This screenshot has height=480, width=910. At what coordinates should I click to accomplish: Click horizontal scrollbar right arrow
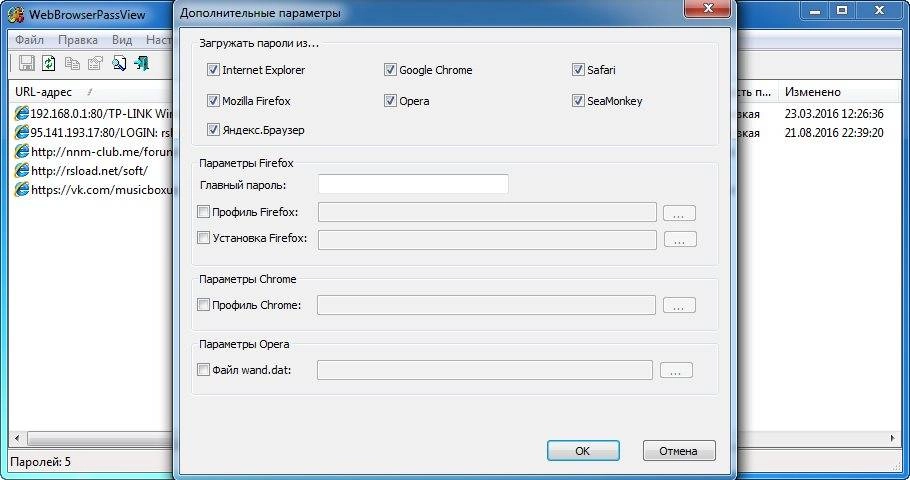click(893, 438)
